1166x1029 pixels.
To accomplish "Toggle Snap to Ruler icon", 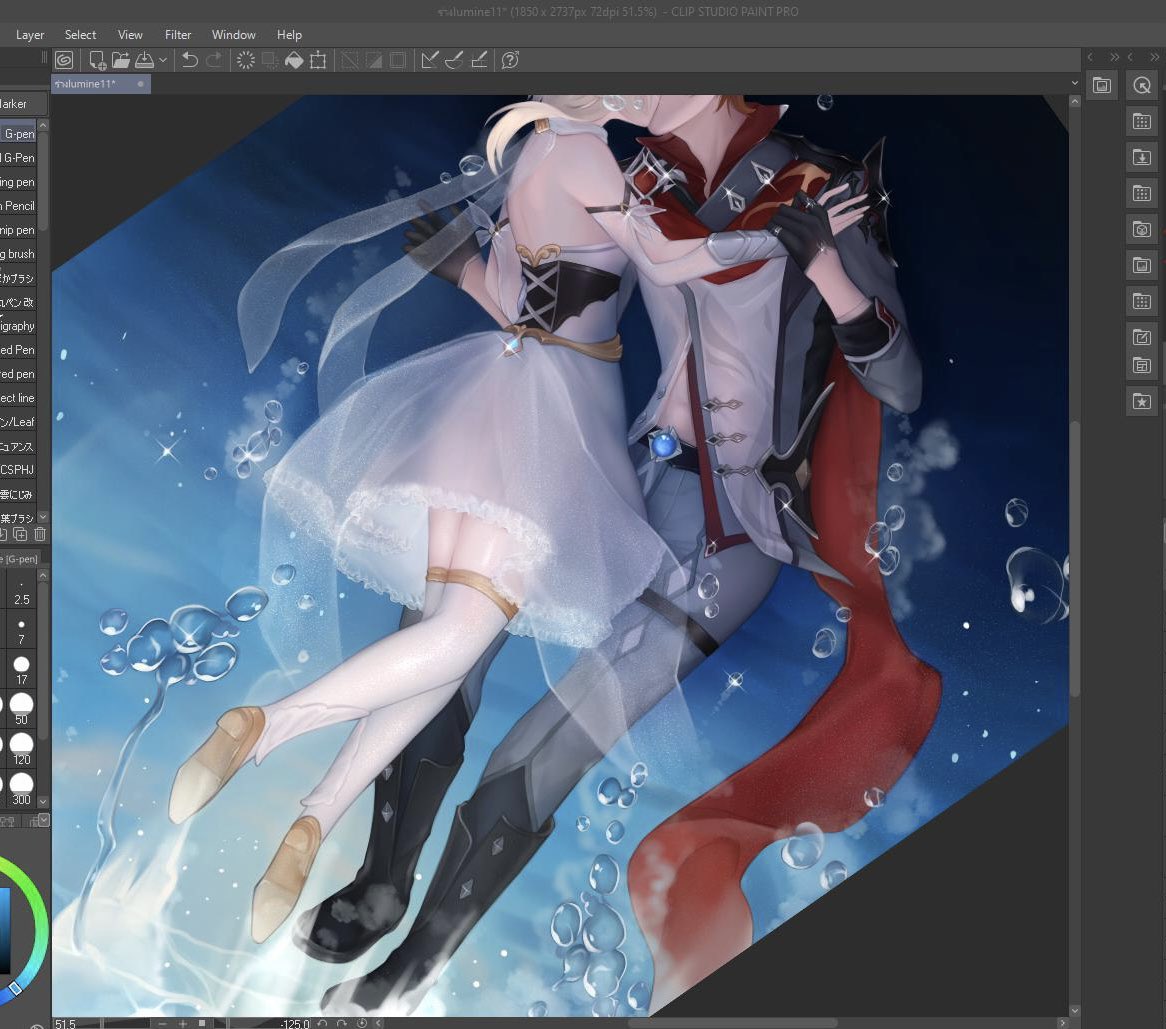I will (429, 60).
